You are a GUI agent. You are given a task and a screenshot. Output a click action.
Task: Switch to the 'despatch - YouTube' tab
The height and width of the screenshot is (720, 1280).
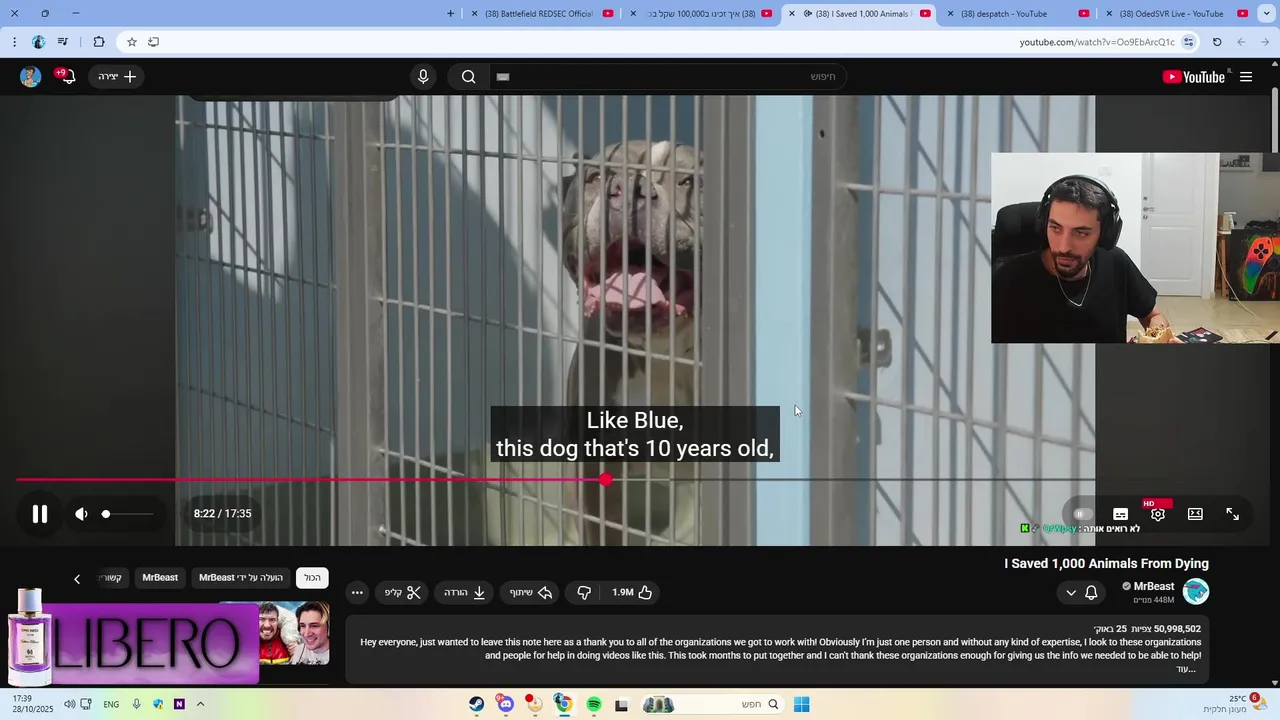(x=1018, y=14)
